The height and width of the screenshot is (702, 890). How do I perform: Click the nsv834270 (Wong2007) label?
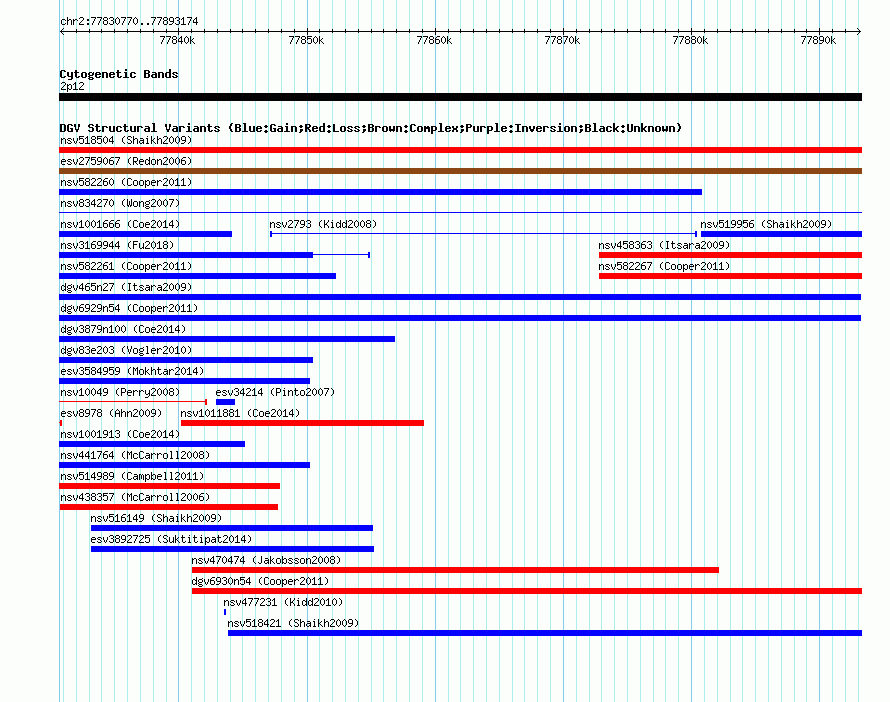(x=120, y=203)
